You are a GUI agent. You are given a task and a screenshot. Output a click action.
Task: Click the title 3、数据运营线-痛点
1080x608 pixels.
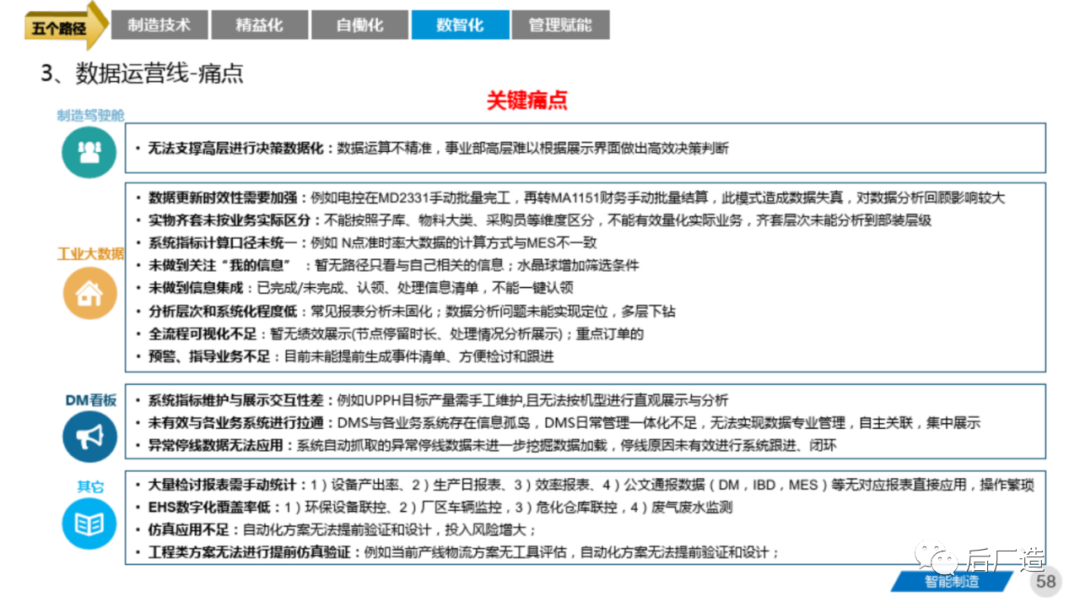[142, 73]
